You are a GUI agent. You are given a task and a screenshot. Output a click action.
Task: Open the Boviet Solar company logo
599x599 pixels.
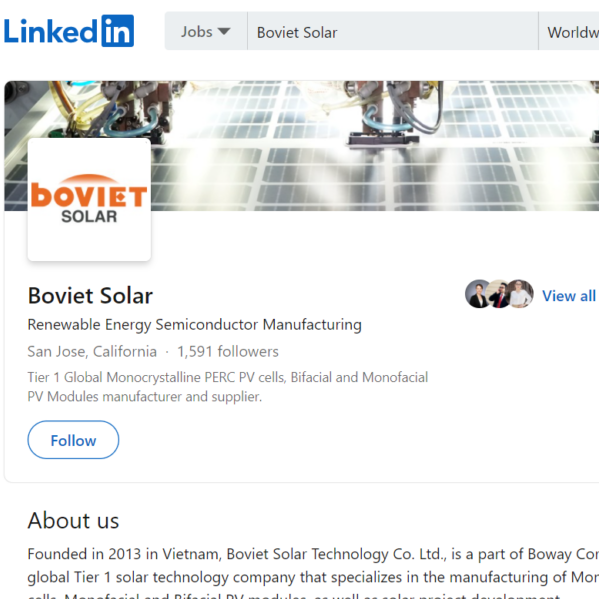click(x=89, y=199)
